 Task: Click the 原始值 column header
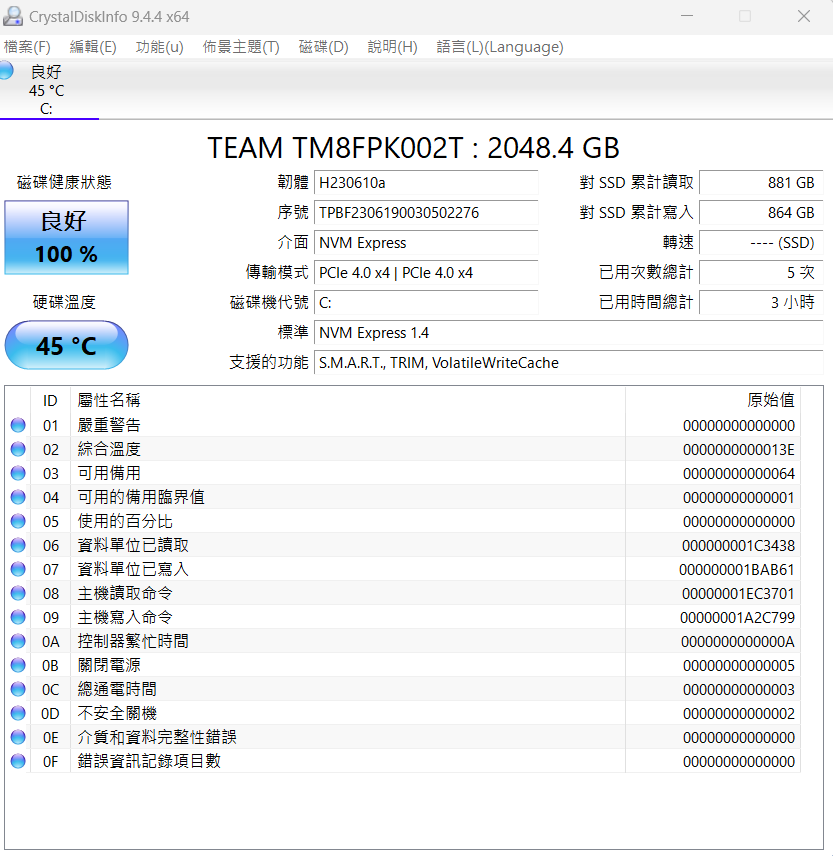coord(770,400)
